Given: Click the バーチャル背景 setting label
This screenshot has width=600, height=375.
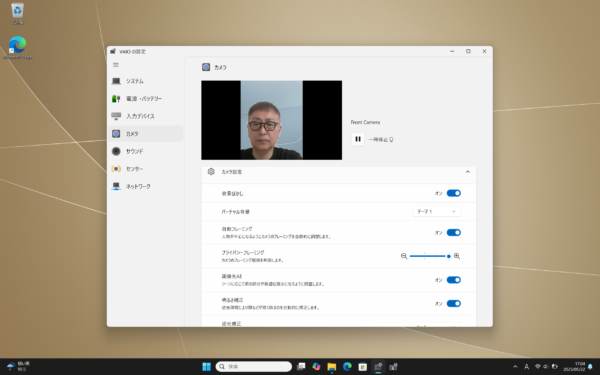Looking at the screenshot, I should (235, 212).
